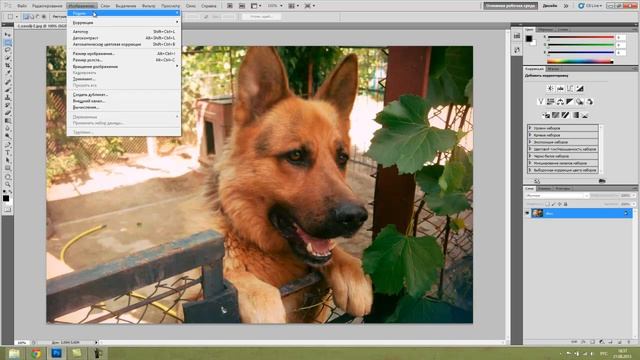Click the layer thumbnail in Layers panel
The image size is (640, 360).
(538, 213)
